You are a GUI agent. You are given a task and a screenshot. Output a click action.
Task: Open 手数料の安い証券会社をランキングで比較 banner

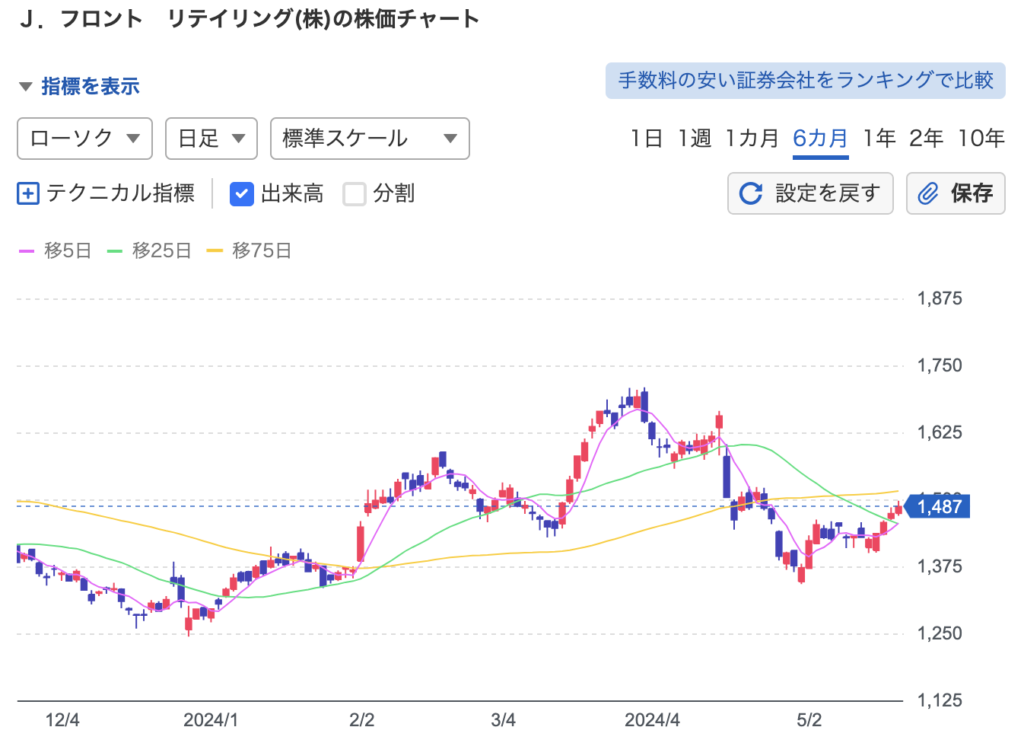[x=805, y=81]
